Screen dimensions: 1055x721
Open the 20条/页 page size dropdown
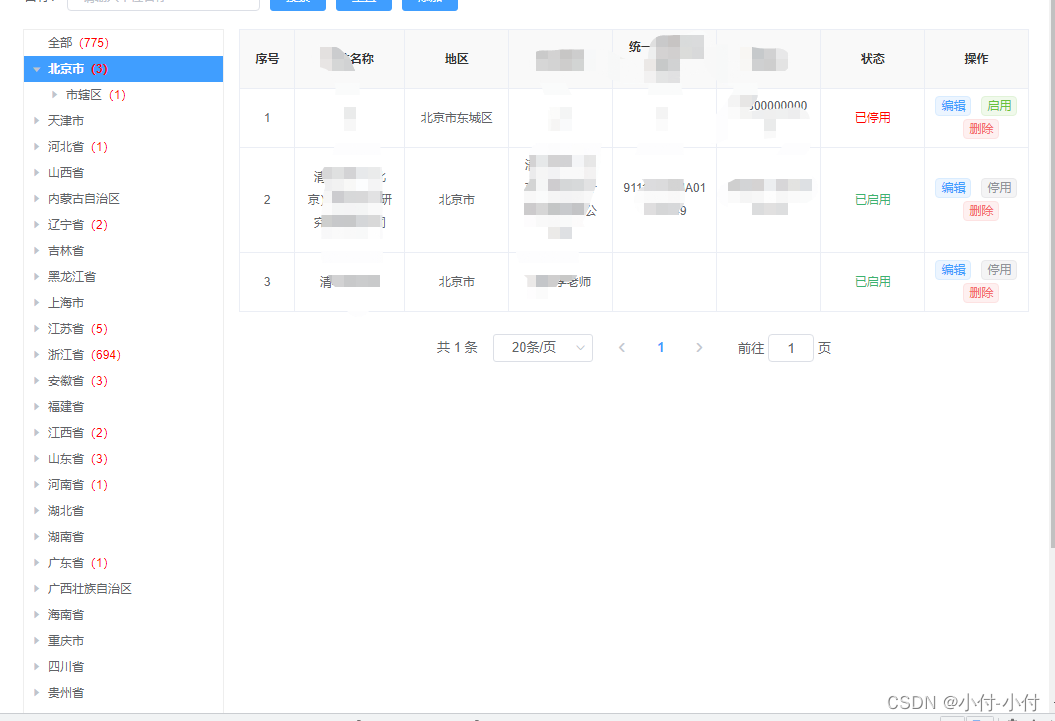coord(543,347)
